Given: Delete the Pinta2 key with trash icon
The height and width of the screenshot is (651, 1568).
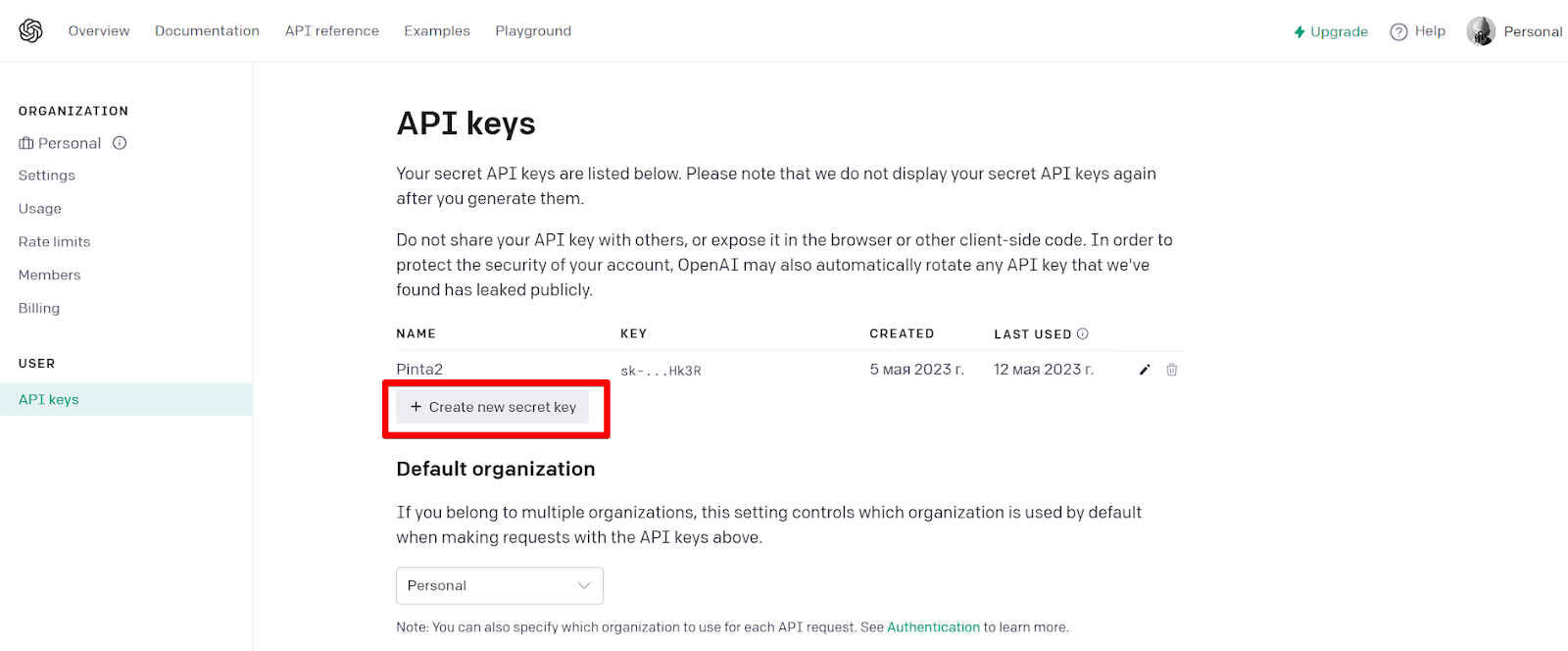Looking at the screenshot, I should coord(1172,370).
